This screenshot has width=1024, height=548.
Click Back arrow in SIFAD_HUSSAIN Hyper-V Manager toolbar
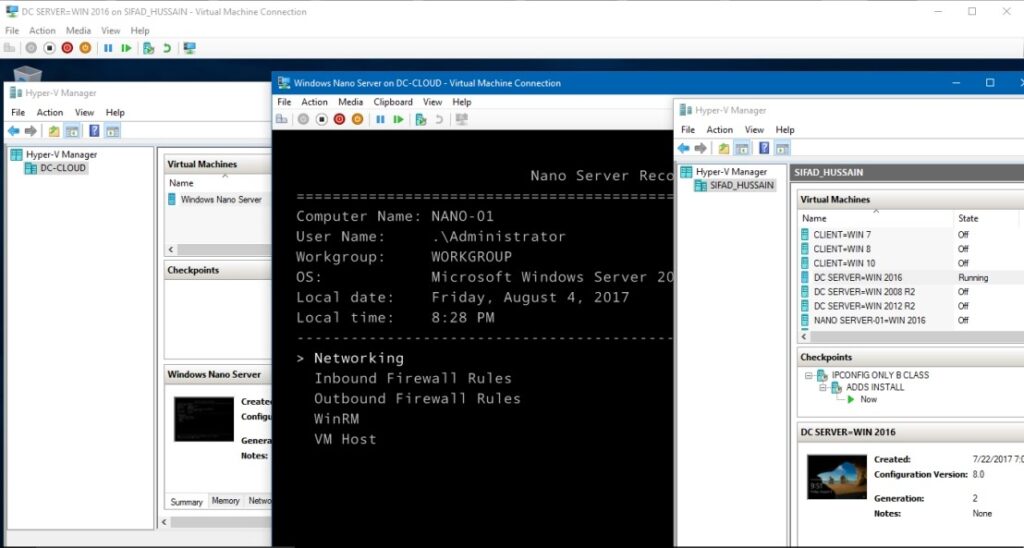tap(684, 148)
